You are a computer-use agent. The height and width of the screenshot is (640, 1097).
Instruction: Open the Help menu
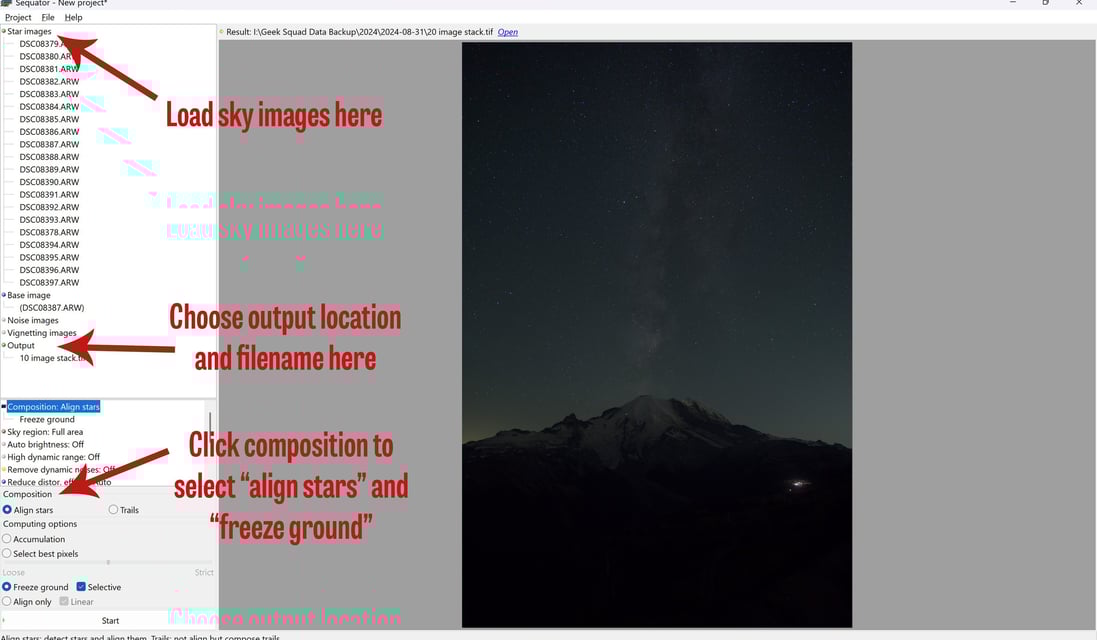coord(73,17)
